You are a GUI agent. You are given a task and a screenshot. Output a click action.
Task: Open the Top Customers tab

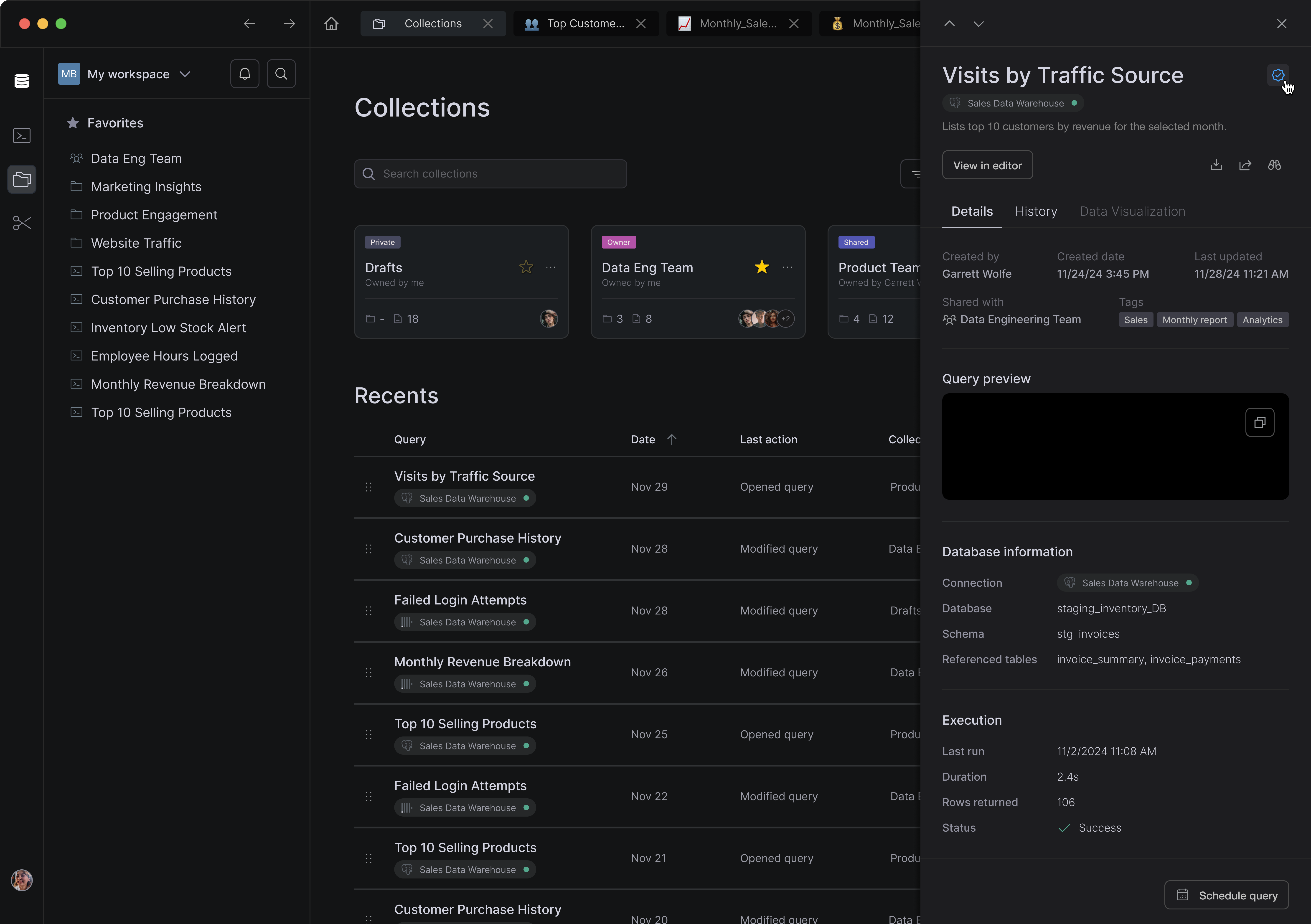585,23
